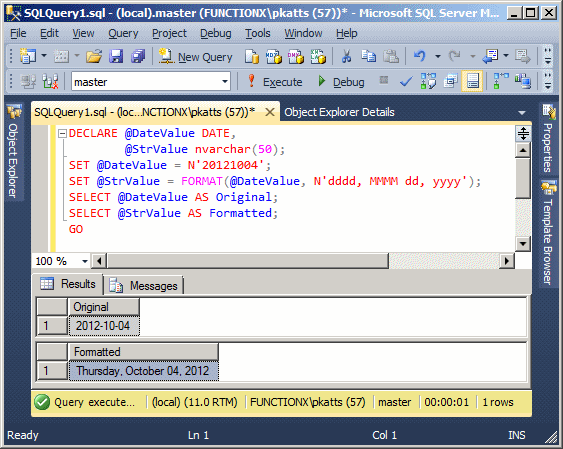Click the Save icon in toolbar
Screen dimensions: 563x449
click(116, 56)
